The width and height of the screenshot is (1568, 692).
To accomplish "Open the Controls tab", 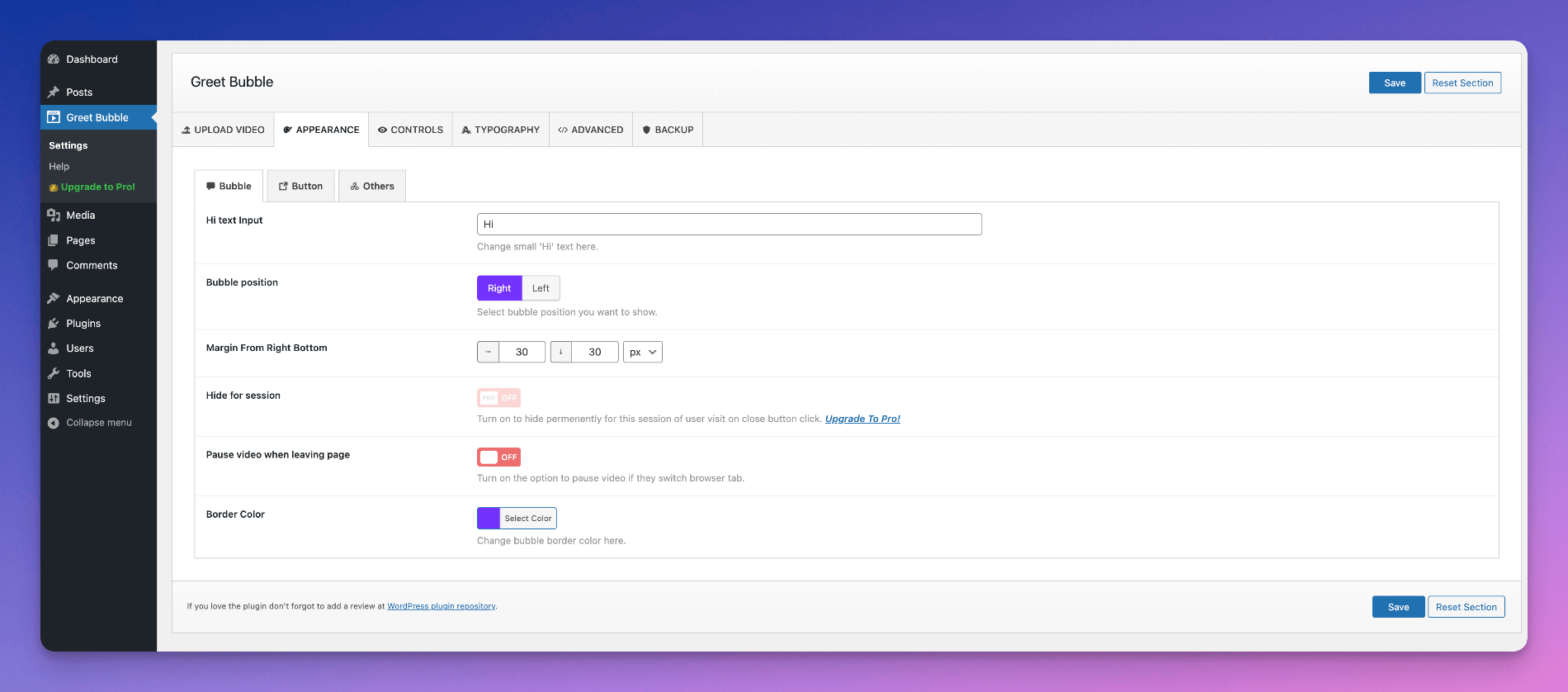I will click(x=410, y=130).
